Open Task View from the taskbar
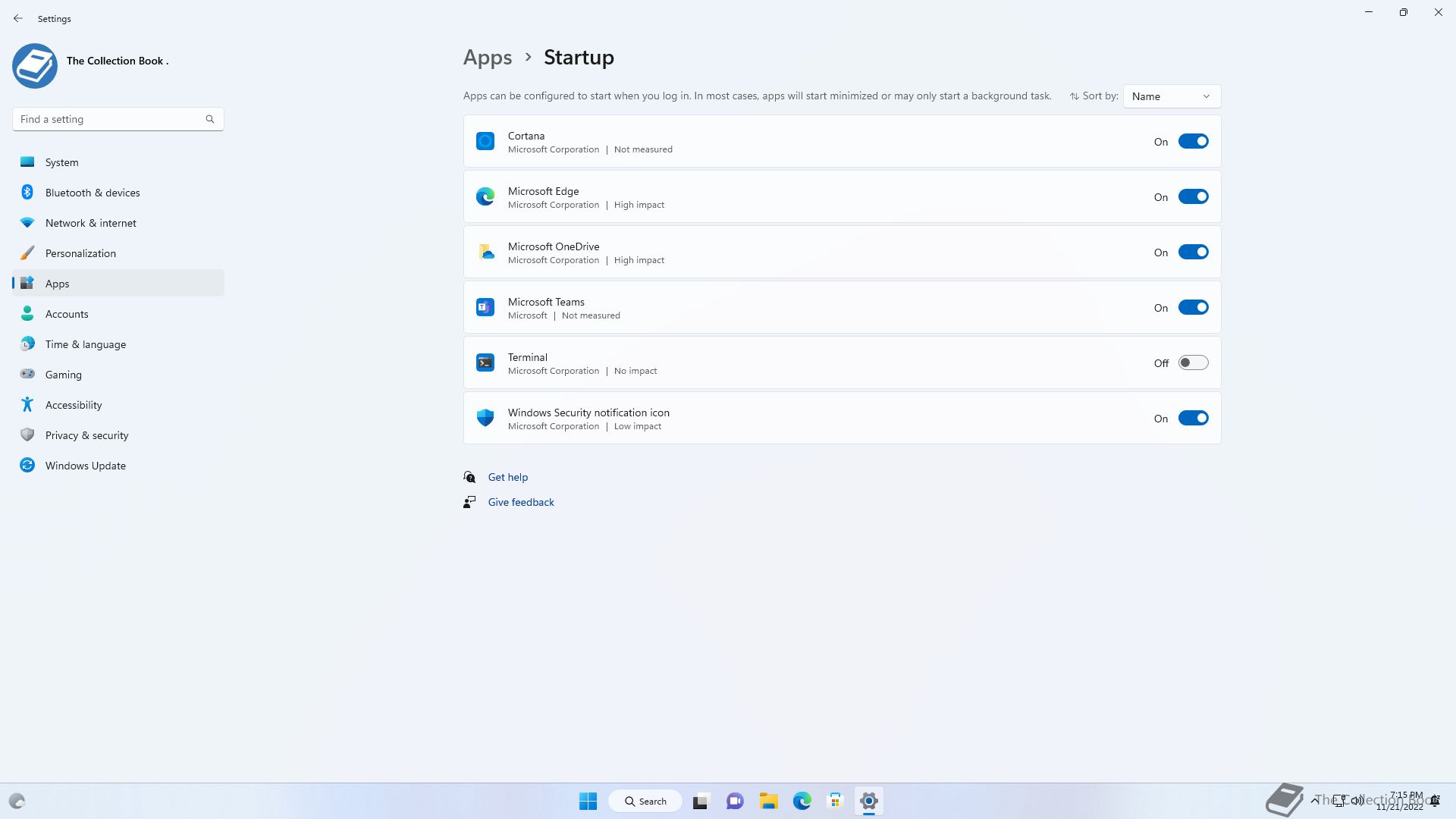The image size is (1456, 819). (701, 801)
